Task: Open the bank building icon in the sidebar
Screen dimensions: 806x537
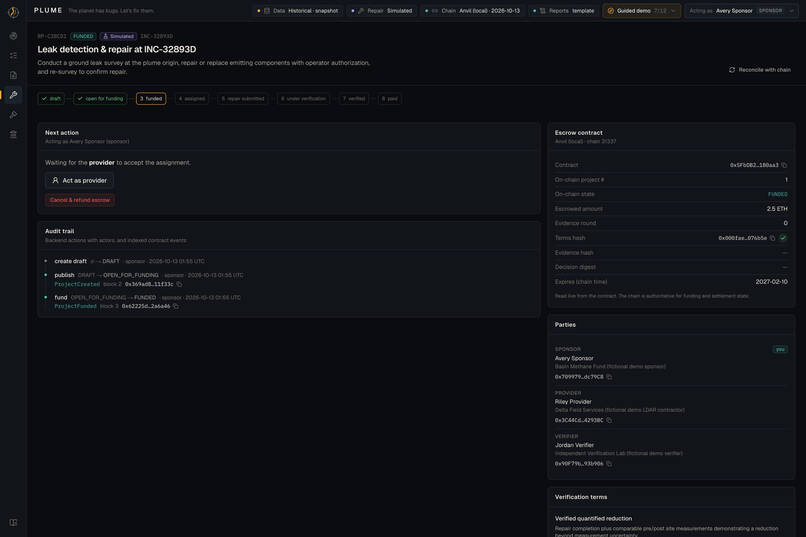Action: pos(13,134)
